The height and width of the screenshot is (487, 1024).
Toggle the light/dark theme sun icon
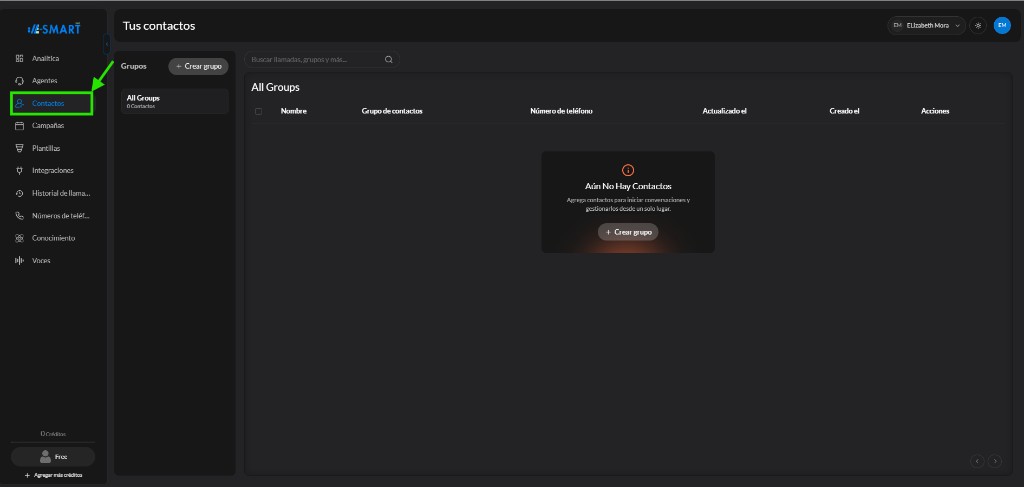click(978, 25)
